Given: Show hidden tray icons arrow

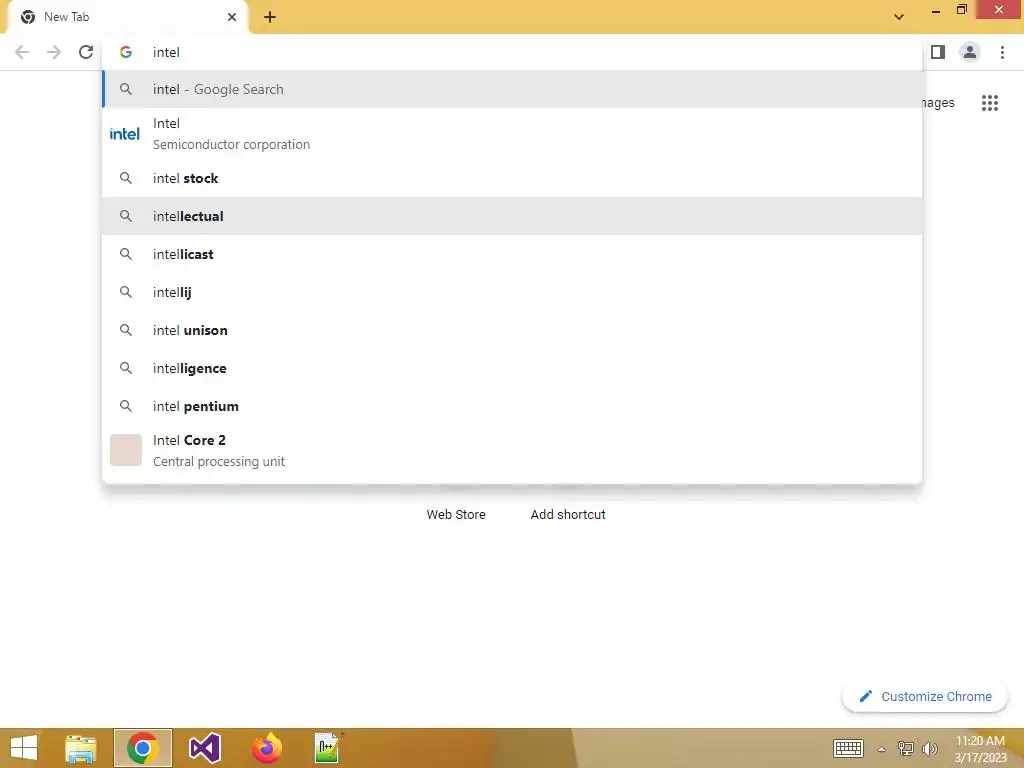Looking at the screenshot, I should point(882,749).
